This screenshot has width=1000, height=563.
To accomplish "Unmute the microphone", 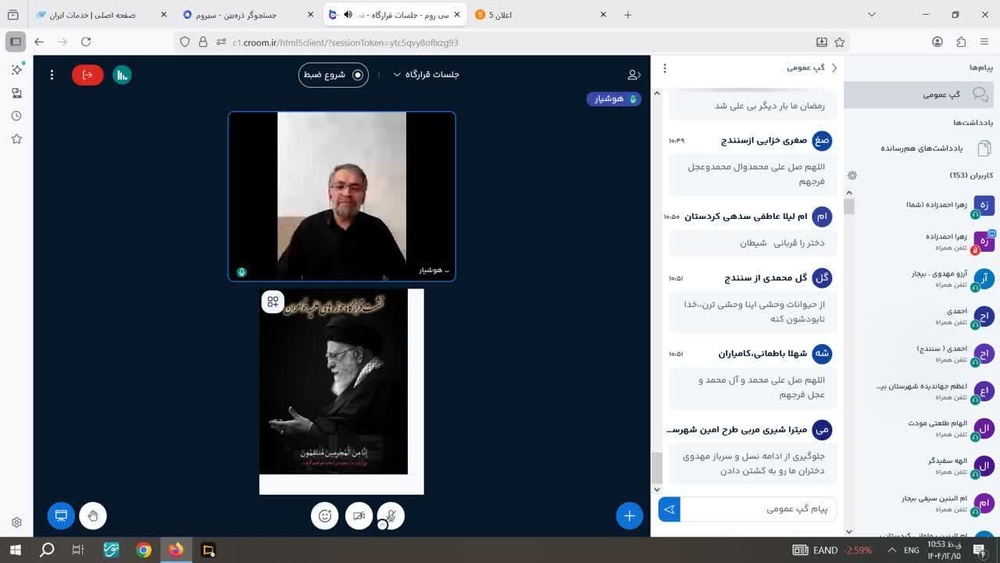I will tap(391, 516).
